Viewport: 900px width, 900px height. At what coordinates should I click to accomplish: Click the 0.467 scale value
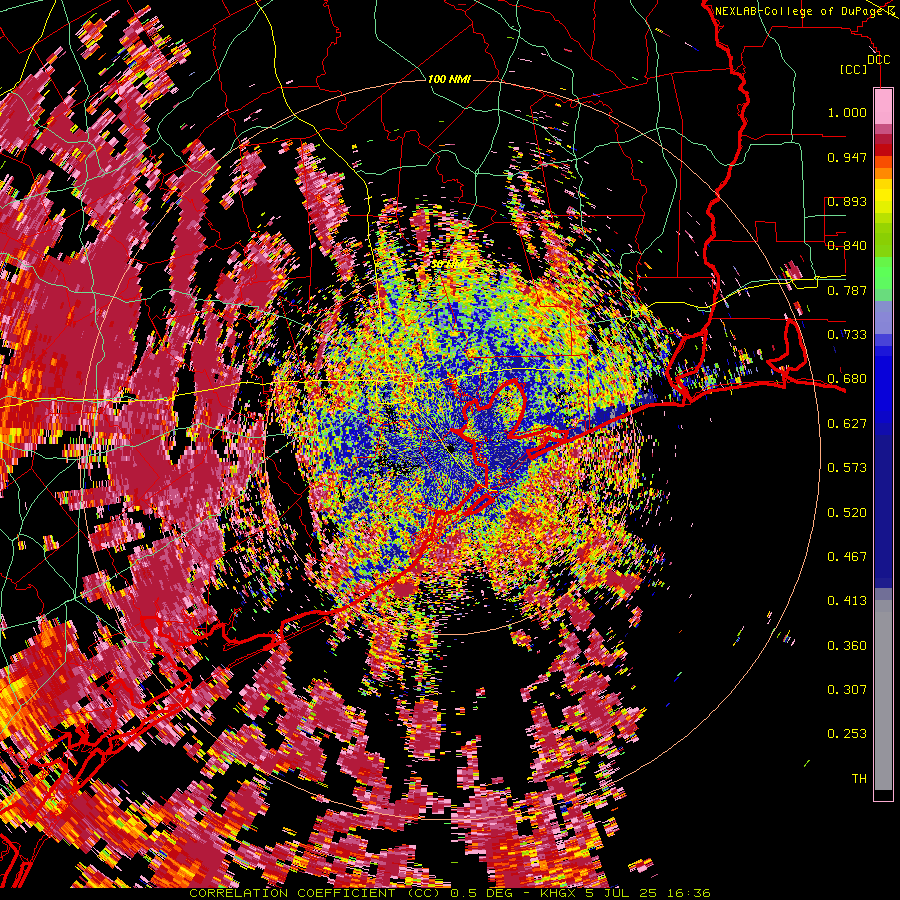(847, 557)
